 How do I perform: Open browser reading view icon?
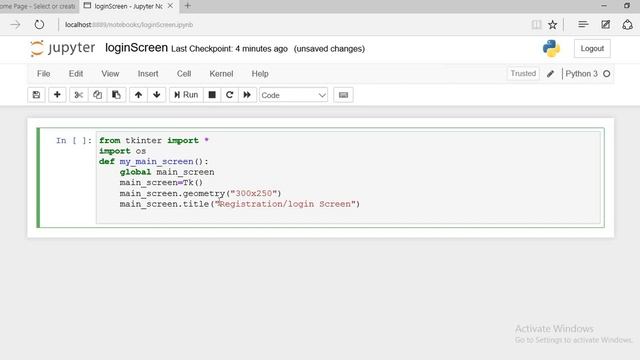(x=536, y=25)
